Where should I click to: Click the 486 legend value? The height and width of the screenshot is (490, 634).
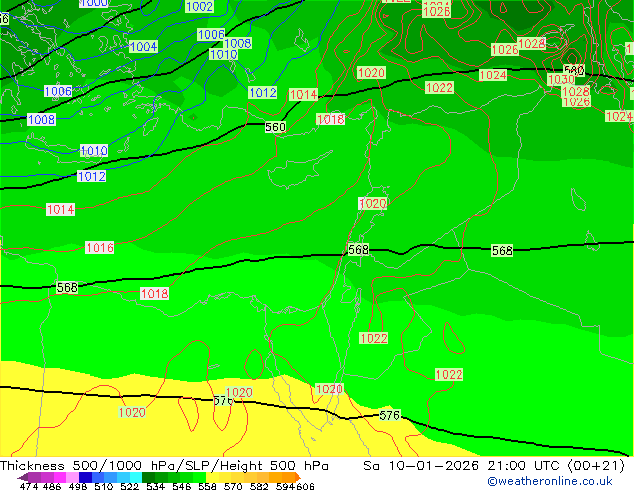(x=52, y=486)
